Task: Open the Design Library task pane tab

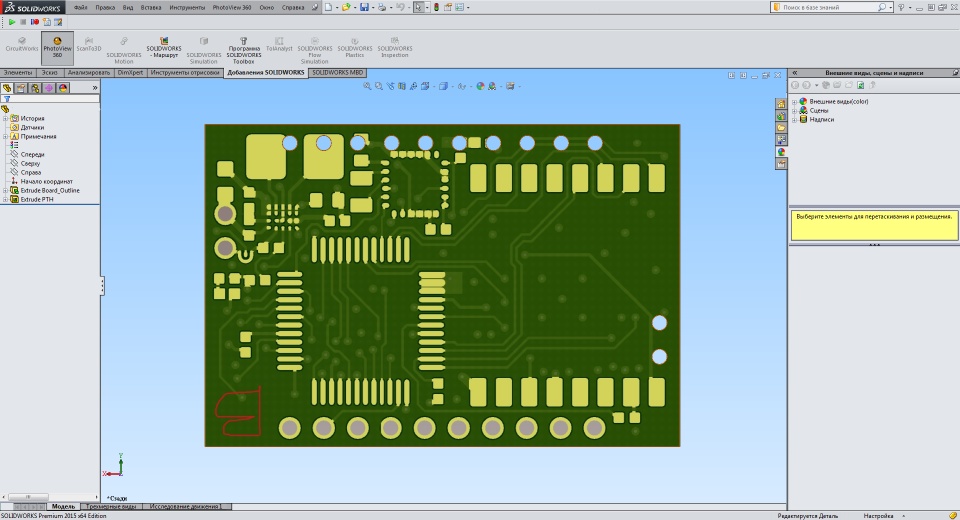Action: pos(781,116)
